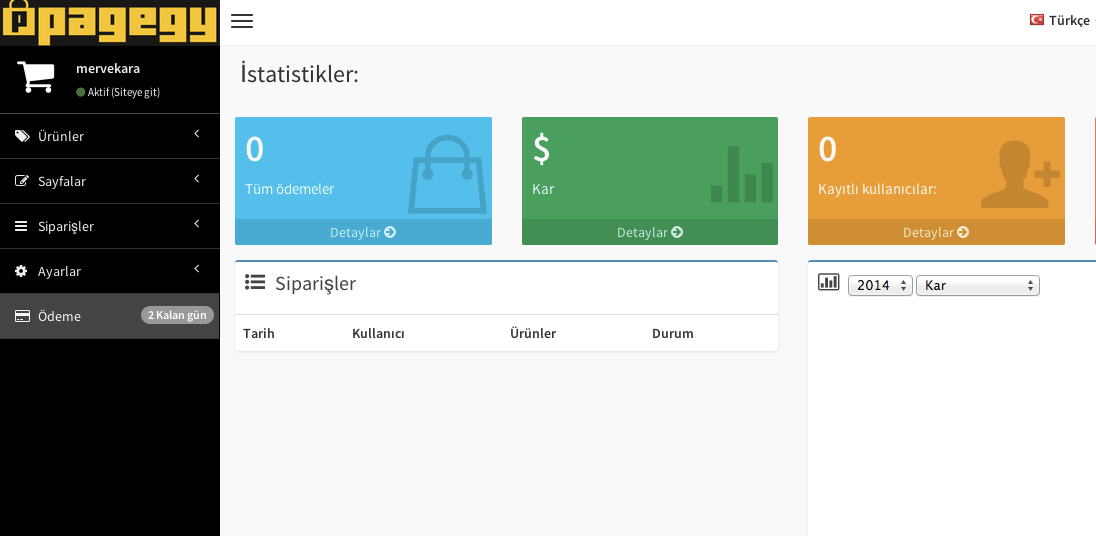This screenshot has width=1096, height=536.
Task: Click the Kar label in green card
Action: click(543, 189)
